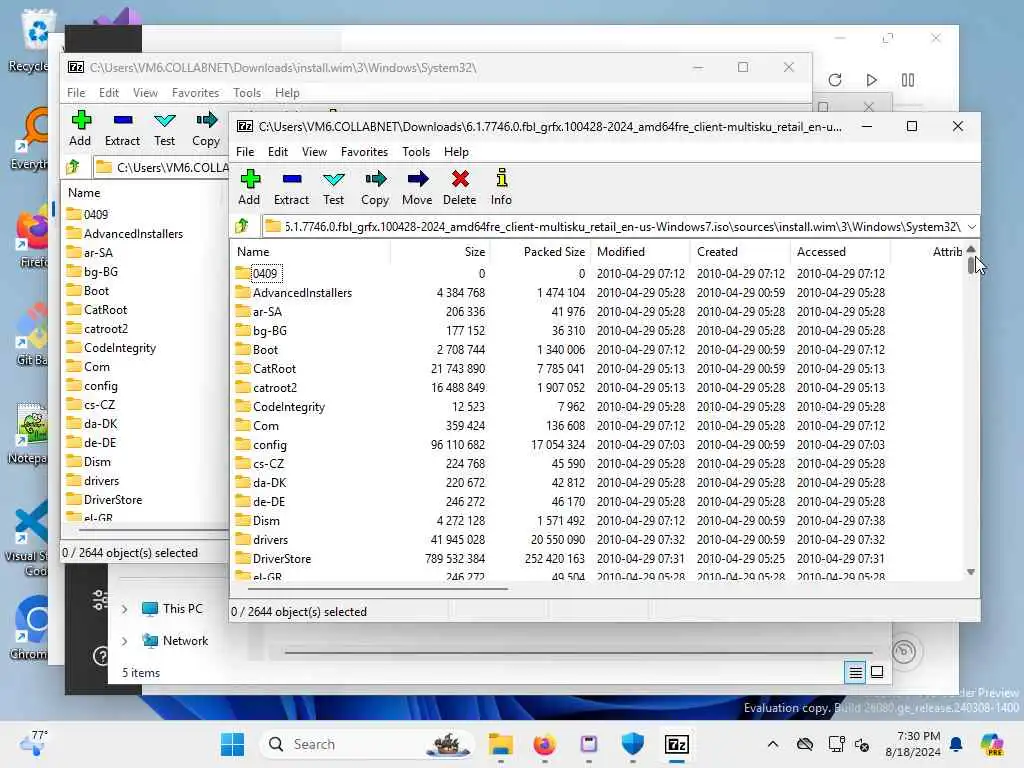Click Extract in the front 7-Zip toolbar
This screenshot has width=1024, height=768.
click(291, 187)
